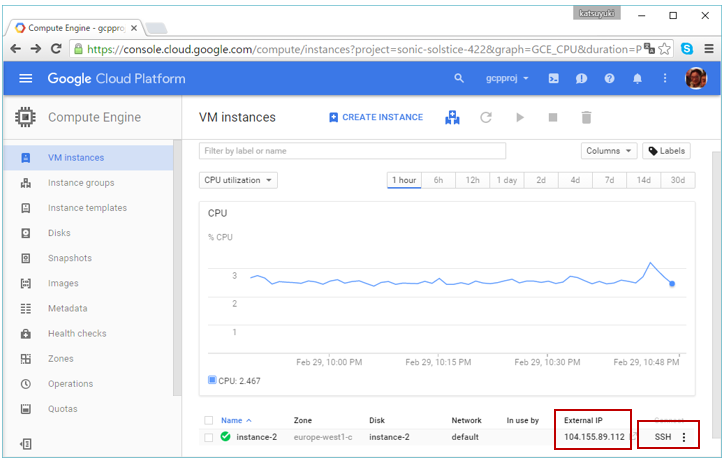Open Health checks in sidebar

pyautogui.click(x=88, y=334)
